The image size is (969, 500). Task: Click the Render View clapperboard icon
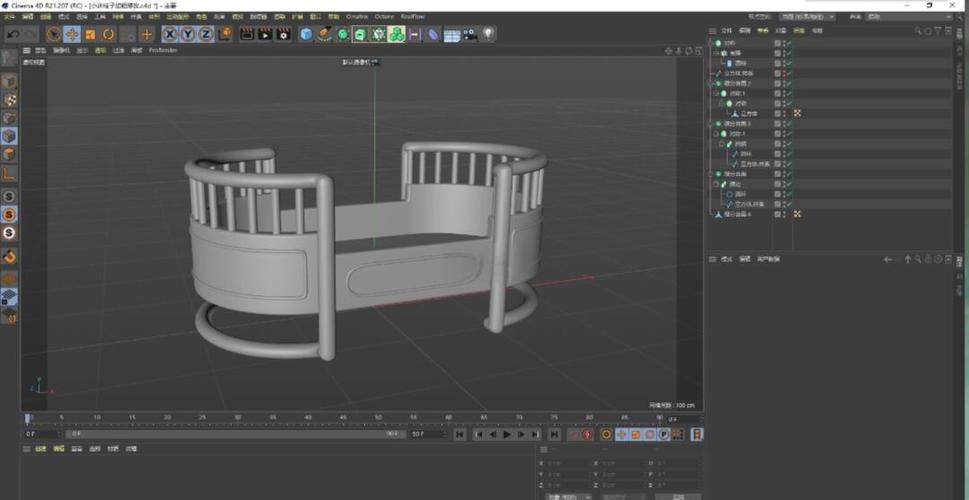[247, 34]
